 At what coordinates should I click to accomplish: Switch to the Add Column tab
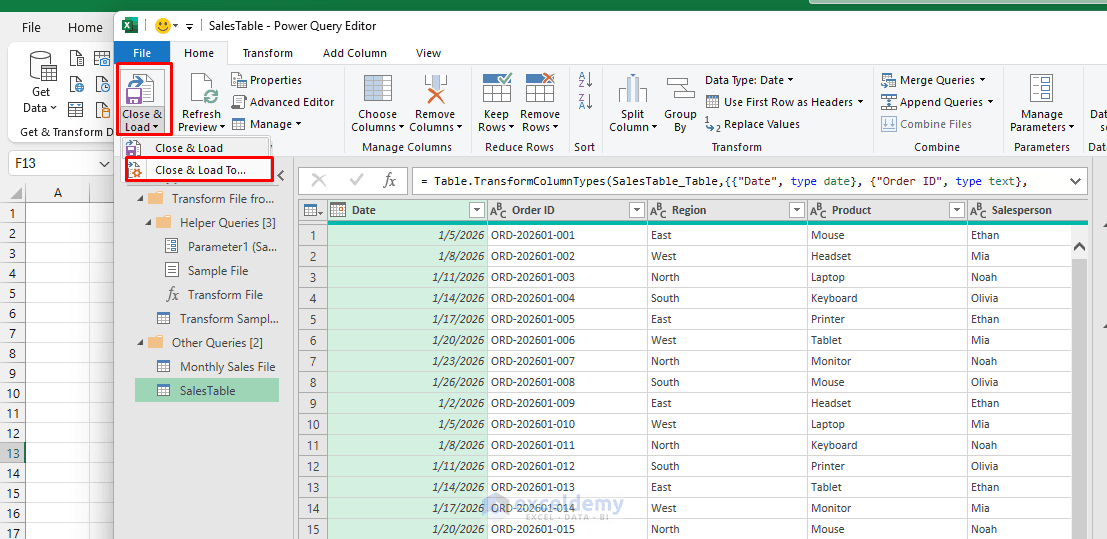[x=354, y=53]
